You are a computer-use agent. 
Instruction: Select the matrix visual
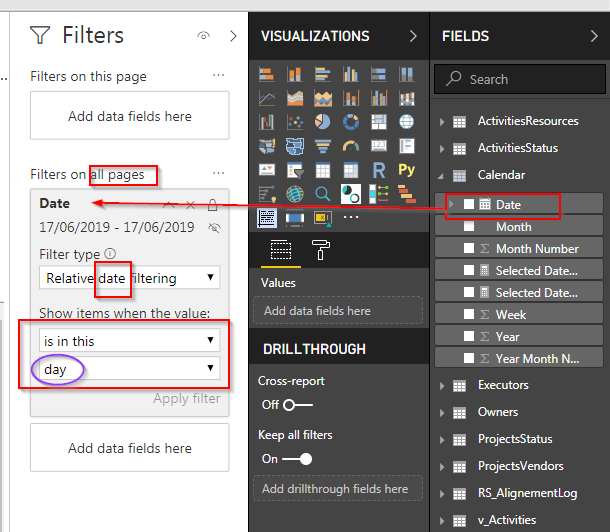tap(351, 170)
